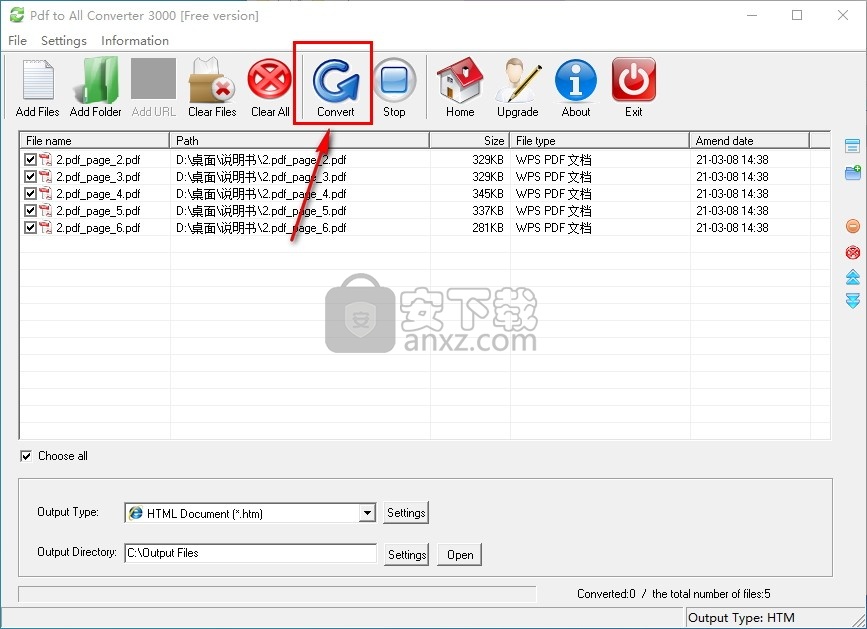The width and height of the screenshot is (867, 629).
Task: Sort by the File type column header
Action: (599, 140)
